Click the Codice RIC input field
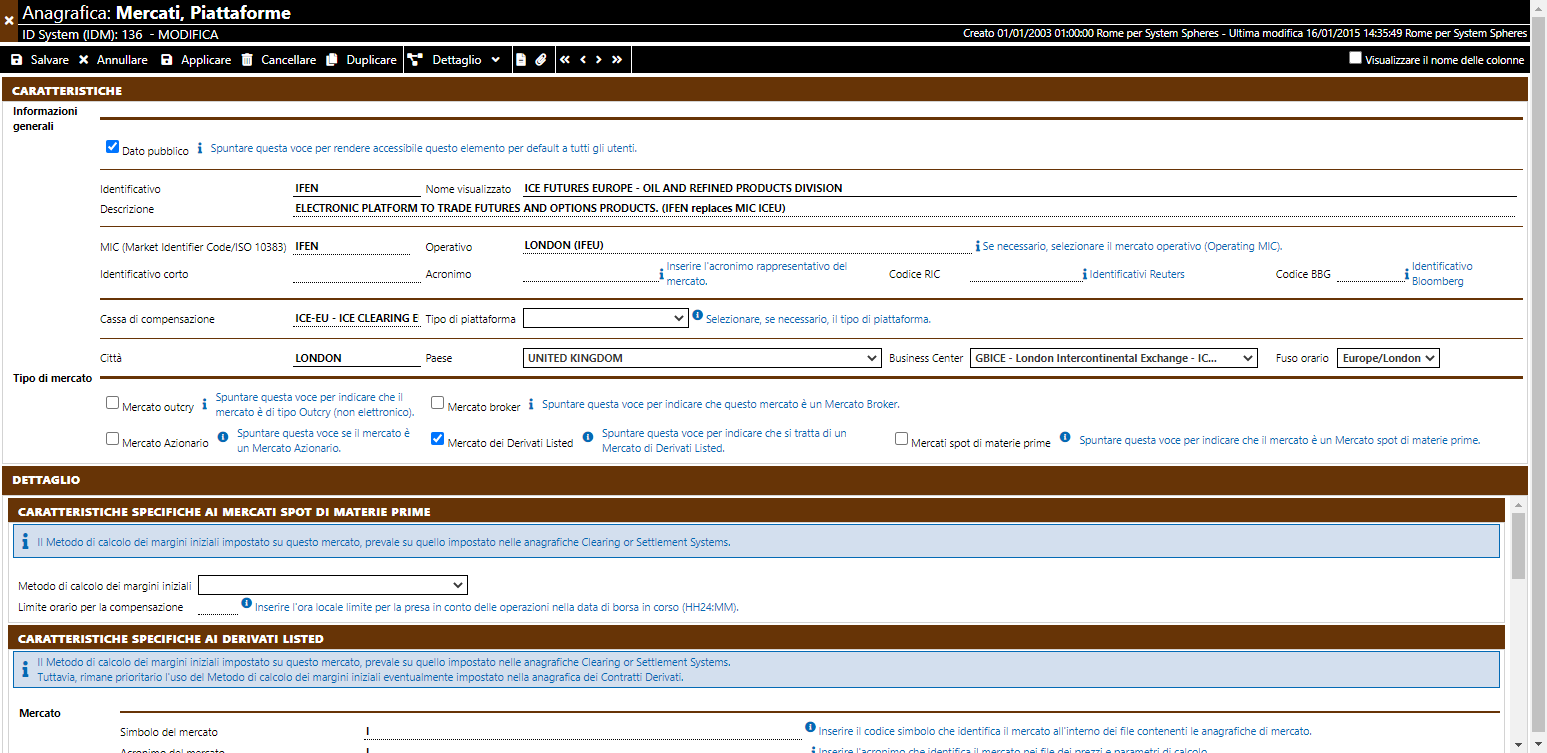The image size is (1547, 753). [x=1024, y=274]
